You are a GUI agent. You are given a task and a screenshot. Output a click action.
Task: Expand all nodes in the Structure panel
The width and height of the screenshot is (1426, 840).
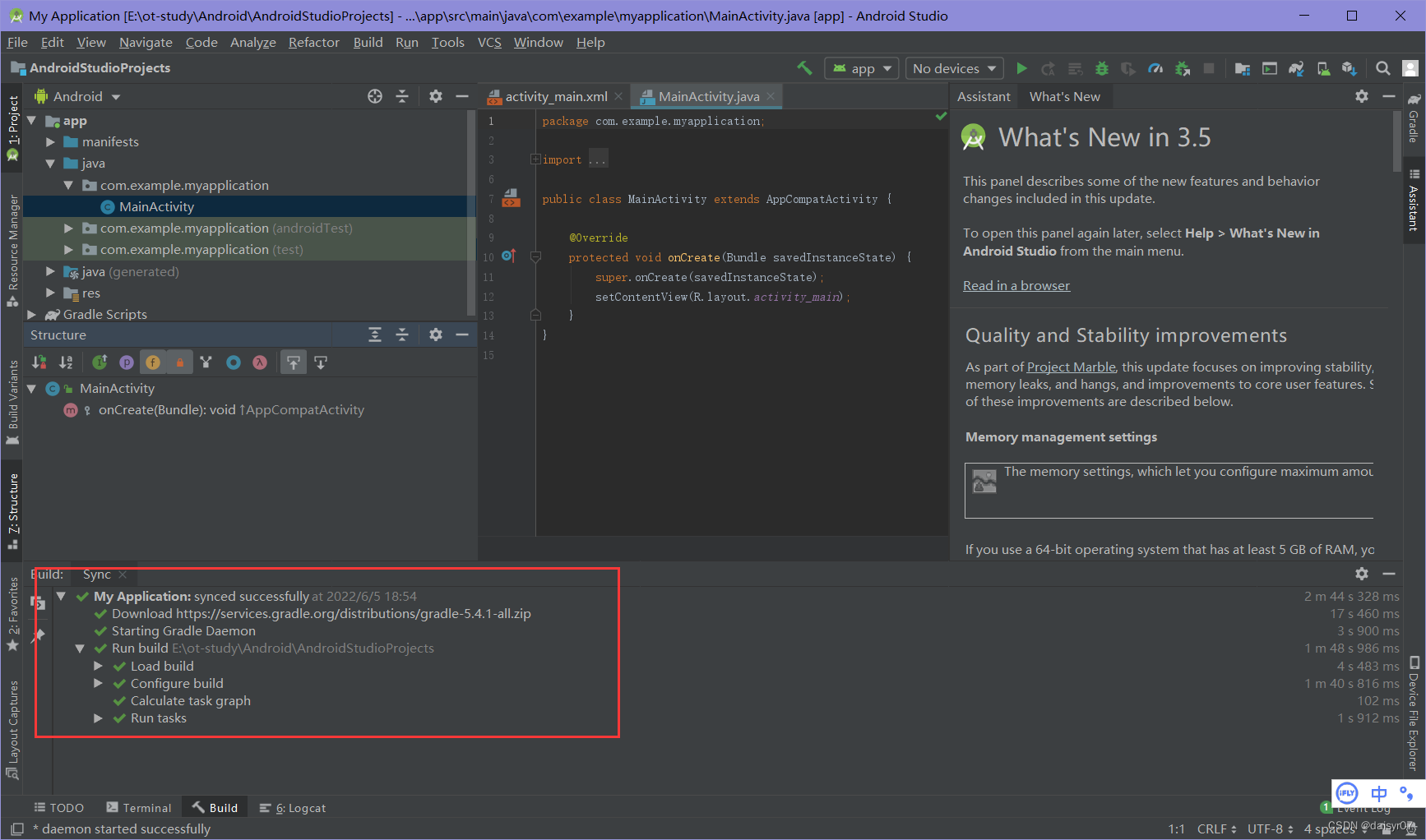click(375, 335)
